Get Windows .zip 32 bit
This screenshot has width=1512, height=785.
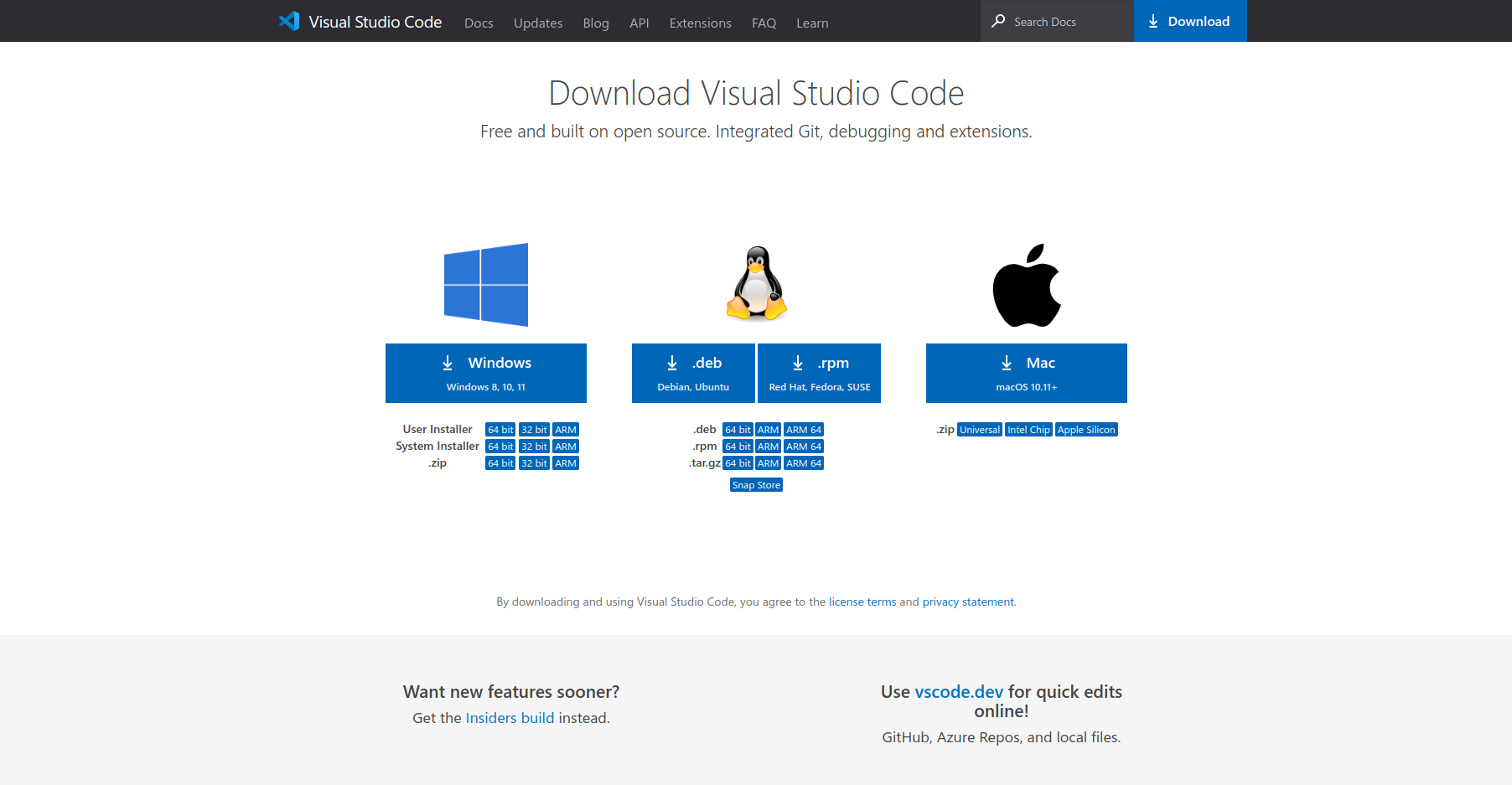click(x=534, y=463)
